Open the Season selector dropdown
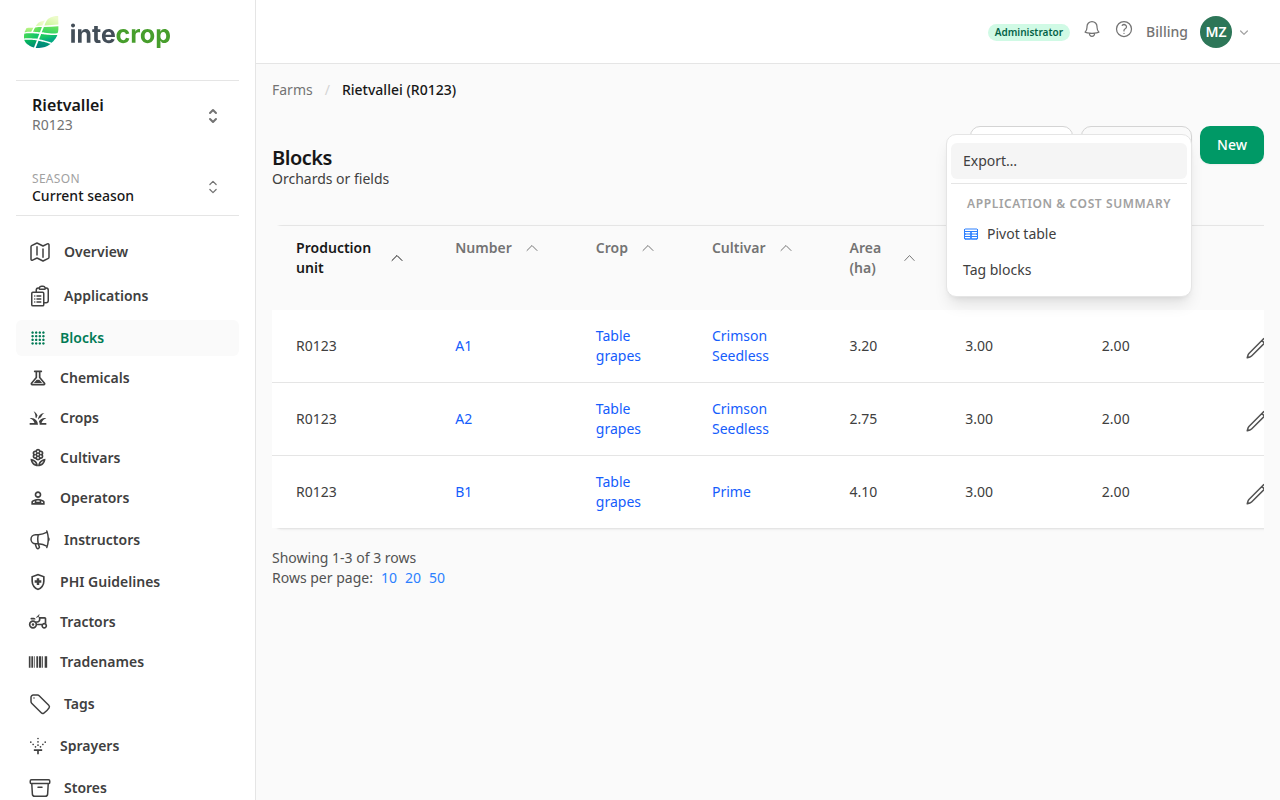The height and width of the screenshot is (800, 1280). point(127,187)
